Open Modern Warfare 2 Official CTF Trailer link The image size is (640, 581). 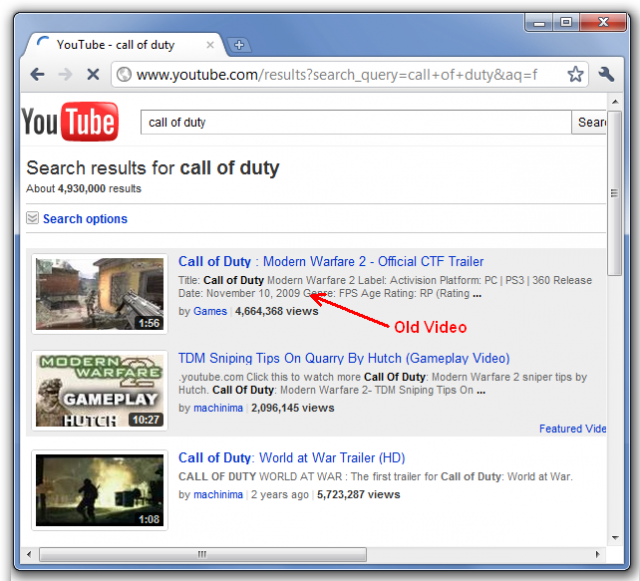330,262
